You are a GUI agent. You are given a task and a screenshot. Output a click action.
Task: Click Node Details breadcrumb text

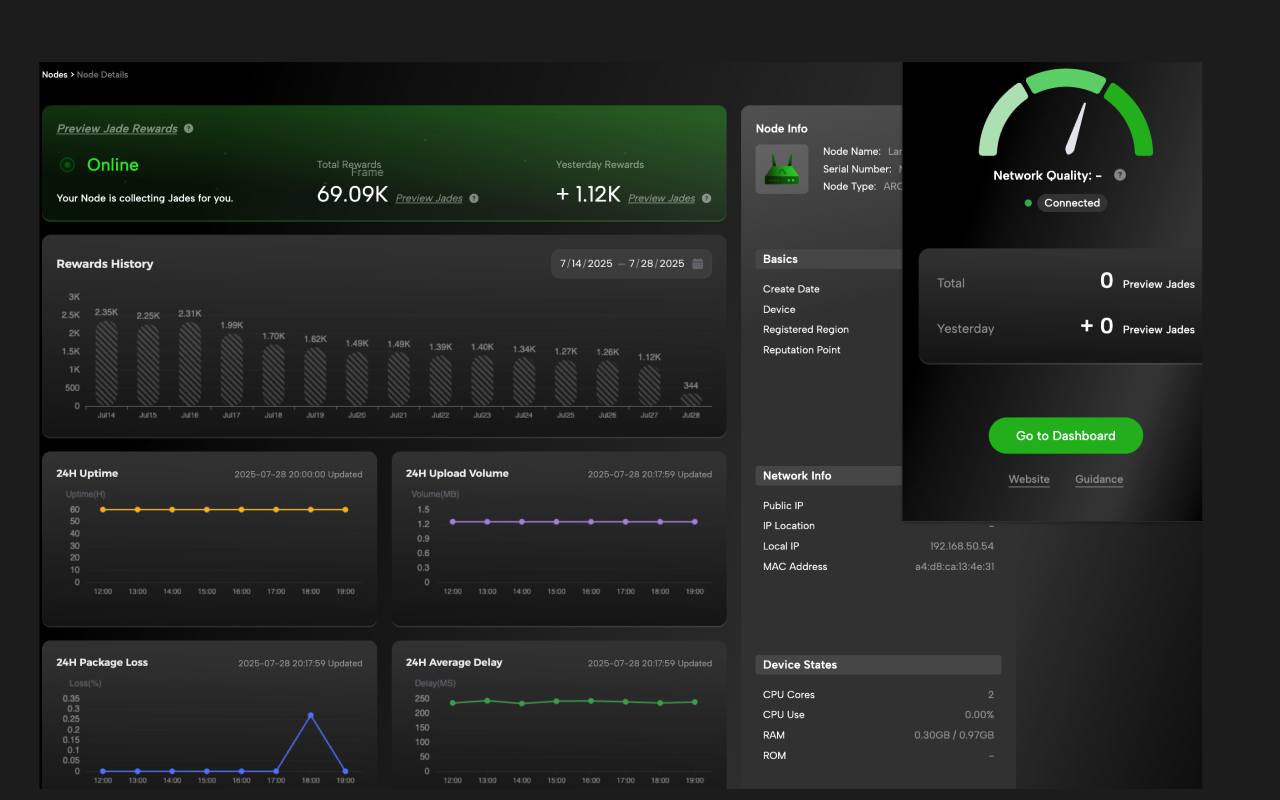(103, 75)
